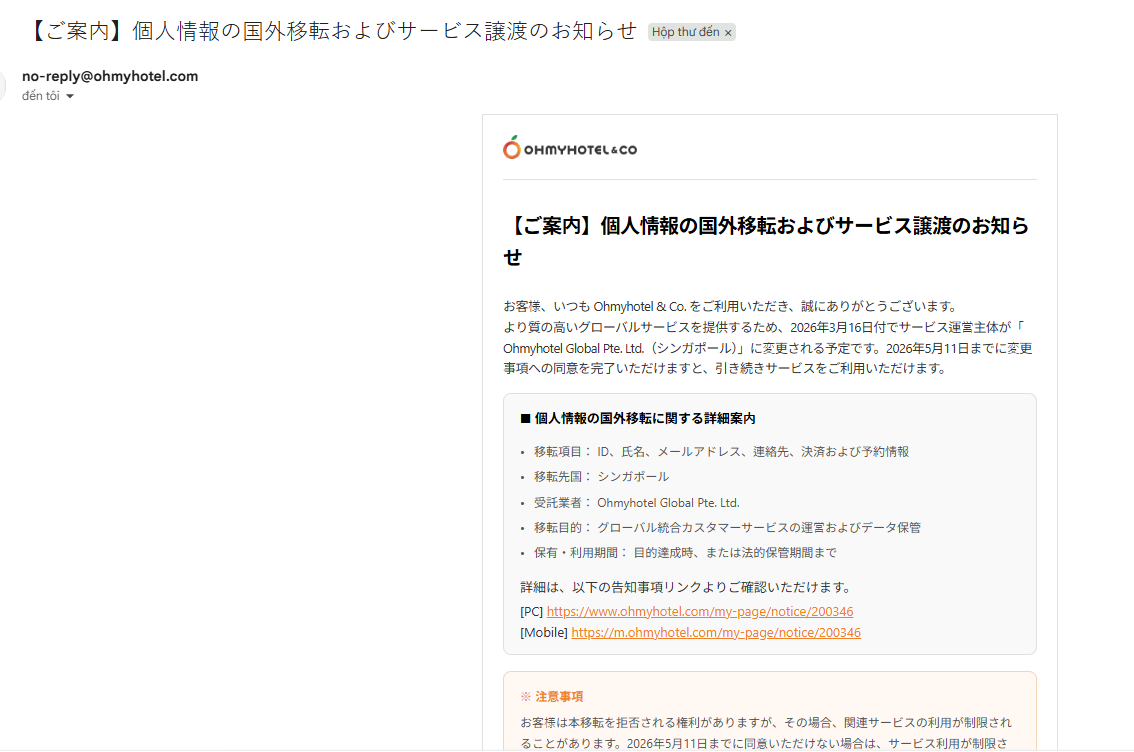This screenshot has height=752, width=1134.
Task: Click the 'đến tôi' recipient text
Action: (x=40, y=95)
